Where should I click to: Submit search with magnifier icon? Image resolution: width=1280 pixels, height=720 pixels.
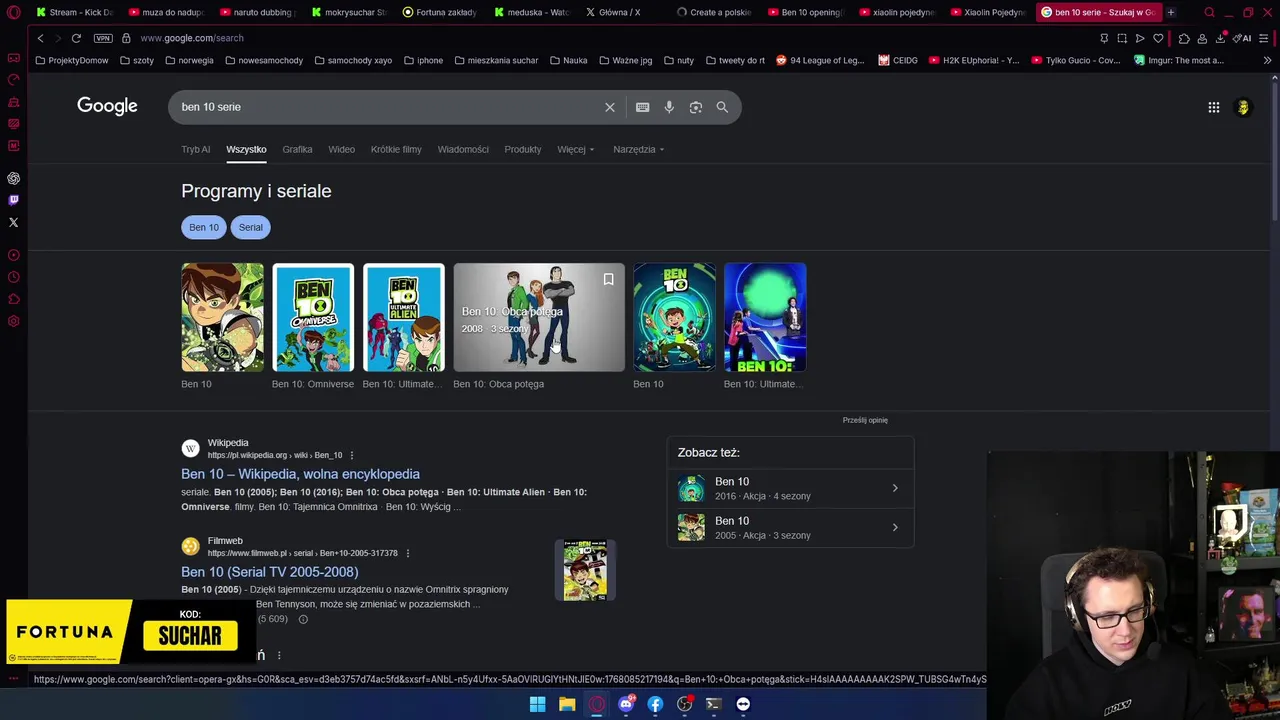pyautogui.click(x=722, y=107)
